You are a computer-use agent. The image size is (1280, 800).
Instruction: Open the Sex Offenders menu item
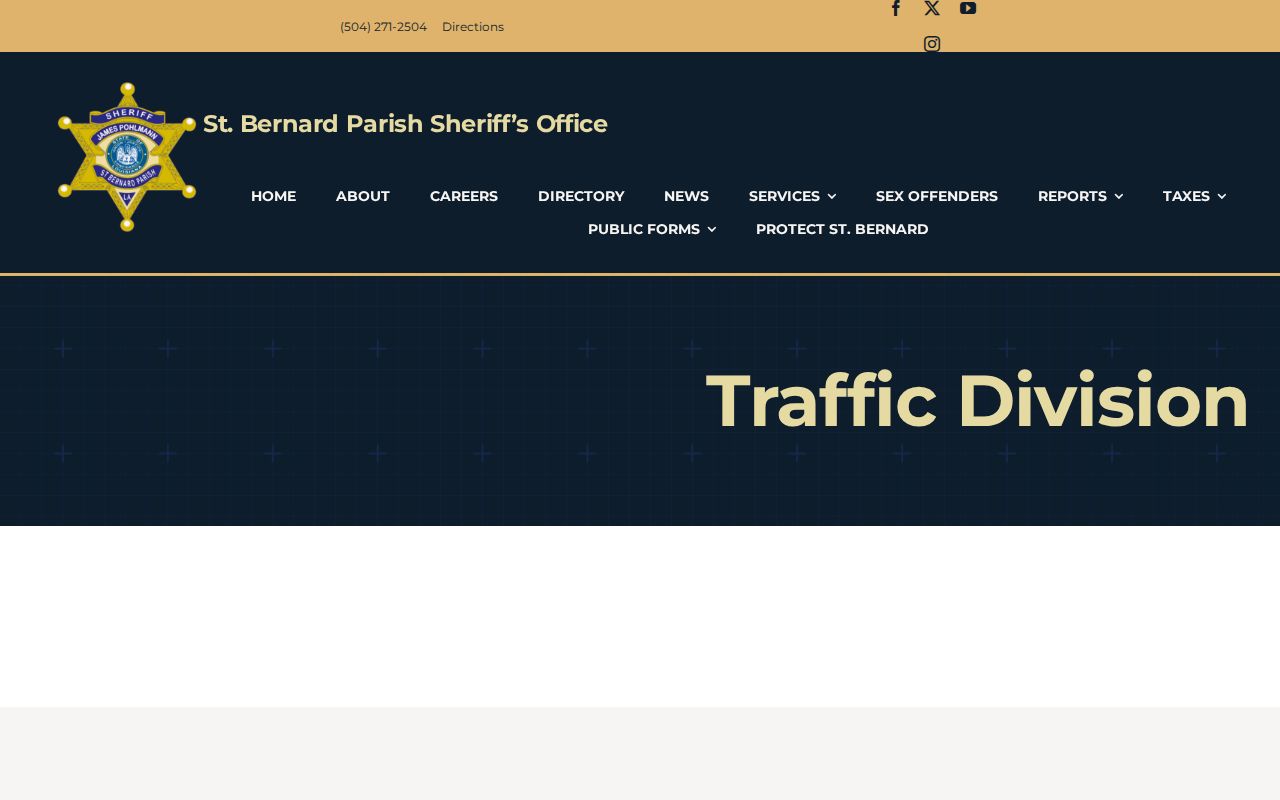tap(937, 196)
